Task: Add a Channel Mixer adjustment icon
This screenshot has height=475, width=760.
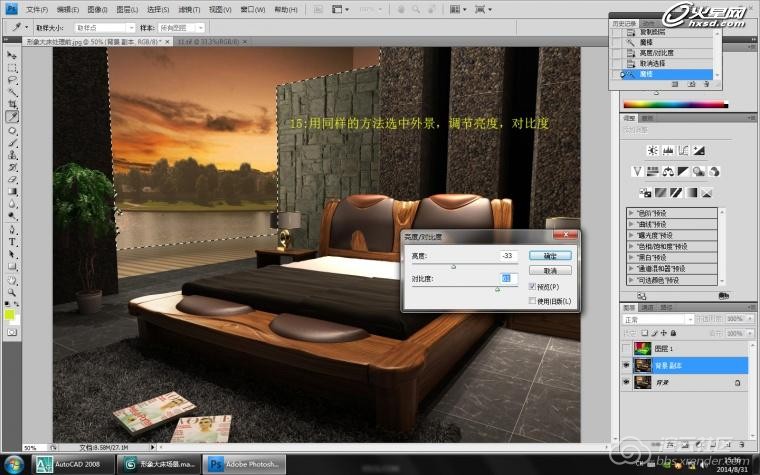Action: click(714, 171)
